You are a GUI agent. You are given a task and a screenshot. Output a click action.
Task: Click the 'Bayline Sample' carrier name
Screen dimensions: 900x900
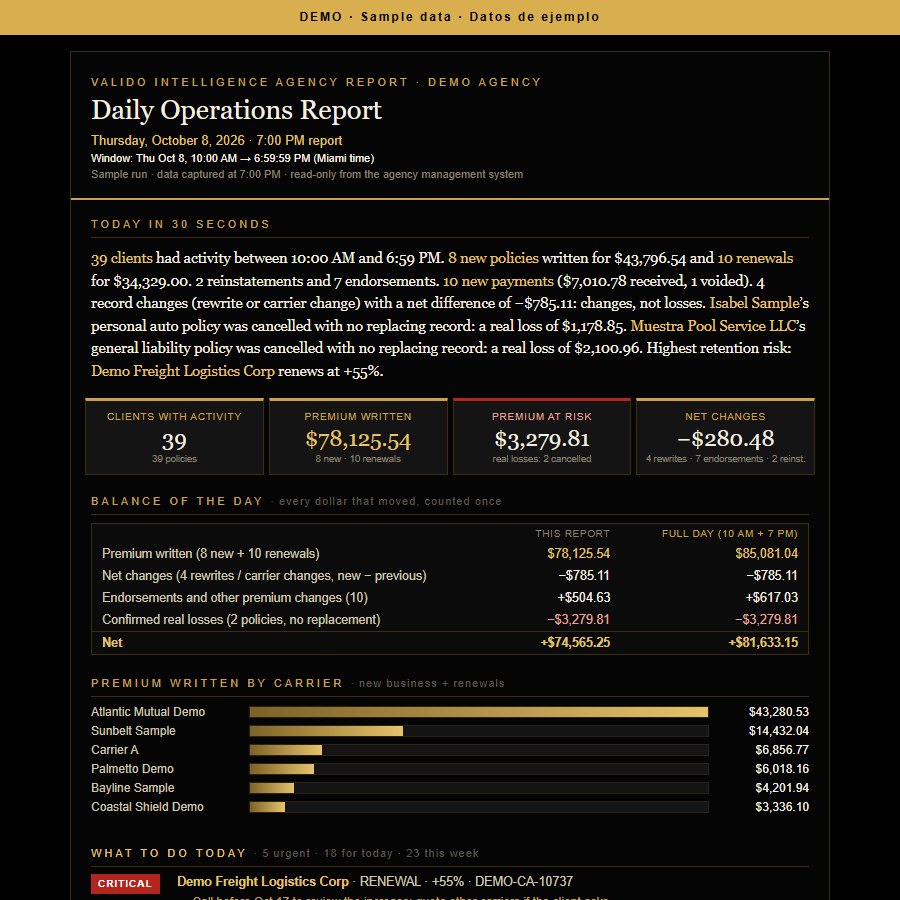pyautogui.click(x=133, y=788)
